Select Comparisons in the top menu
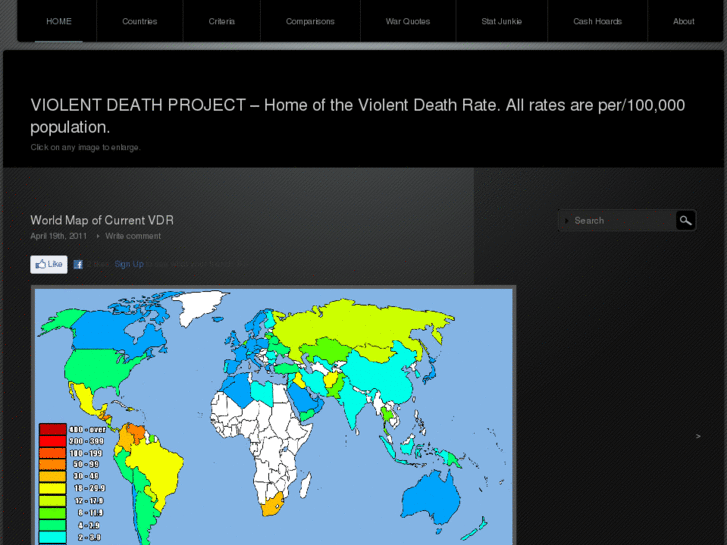Screen dimensions: 727x545 click(310, 21)
